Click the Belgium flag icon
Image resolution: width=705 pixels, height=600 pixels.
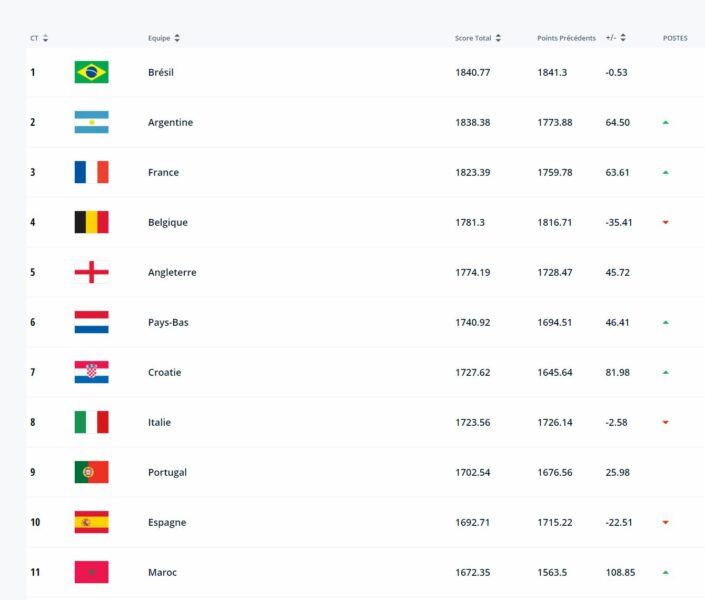coord(91,222)
